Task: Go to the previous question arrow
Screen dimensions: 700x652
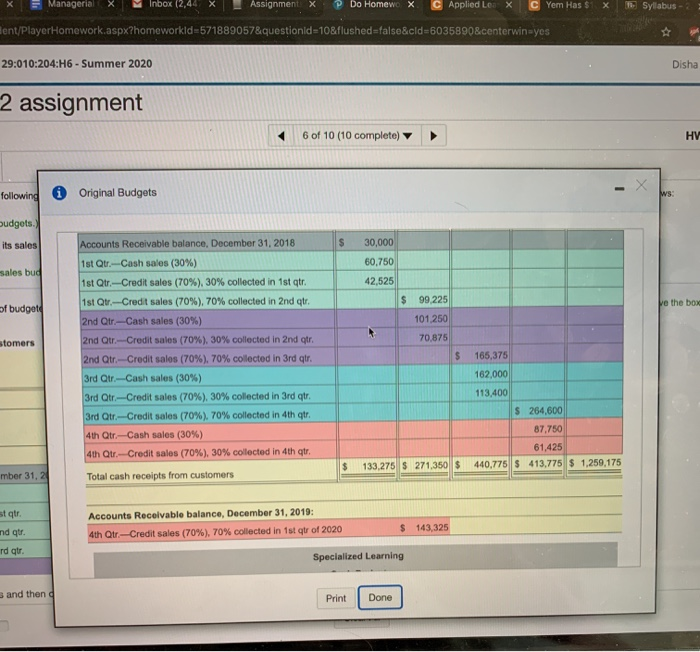Action: point(281,136)
